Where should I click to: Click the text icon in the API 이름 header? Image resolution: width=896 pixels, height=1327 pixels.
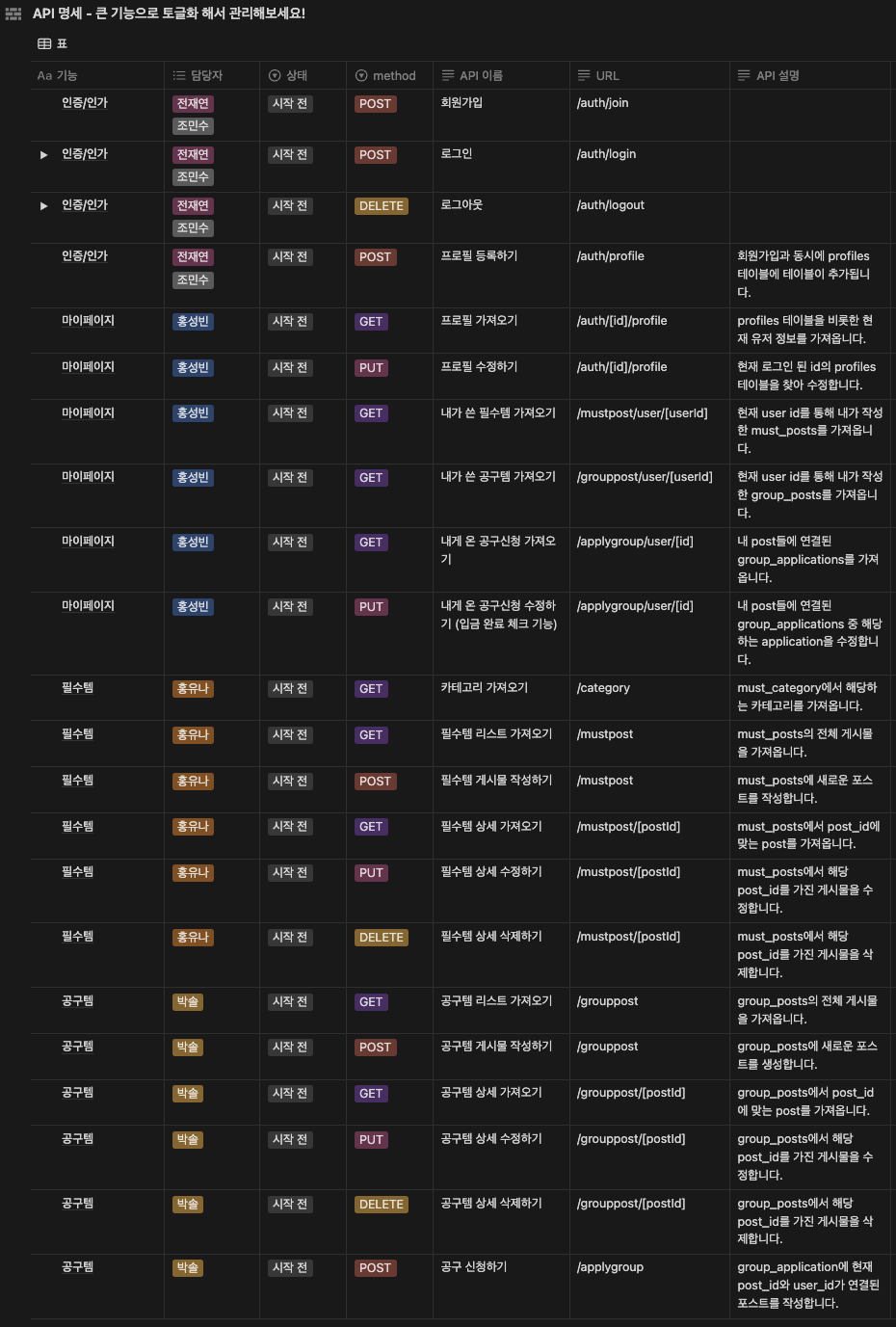[x=448, y=75]
